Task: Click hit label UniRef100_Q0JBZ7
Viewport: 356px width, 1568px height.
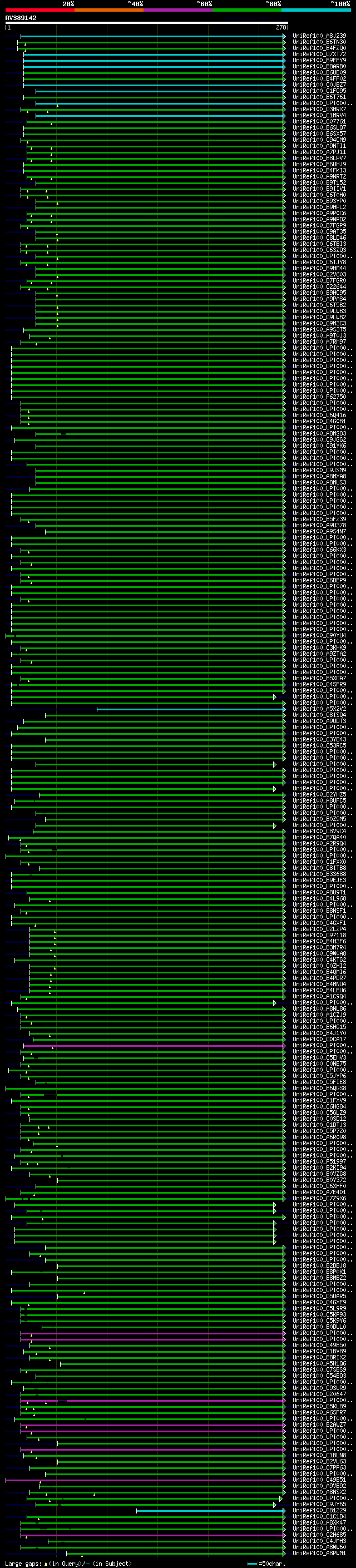Action: [319, 85]
